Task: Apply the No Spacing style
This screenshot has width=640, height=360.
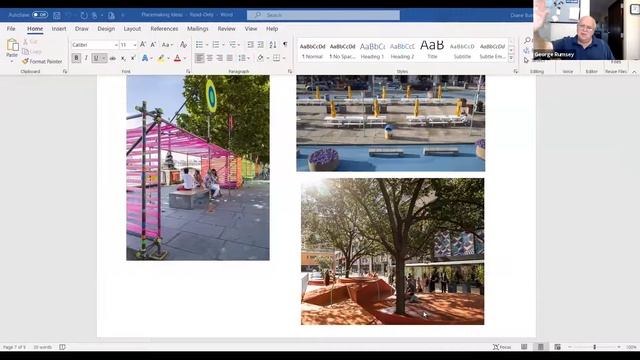Action: point(342,51)
